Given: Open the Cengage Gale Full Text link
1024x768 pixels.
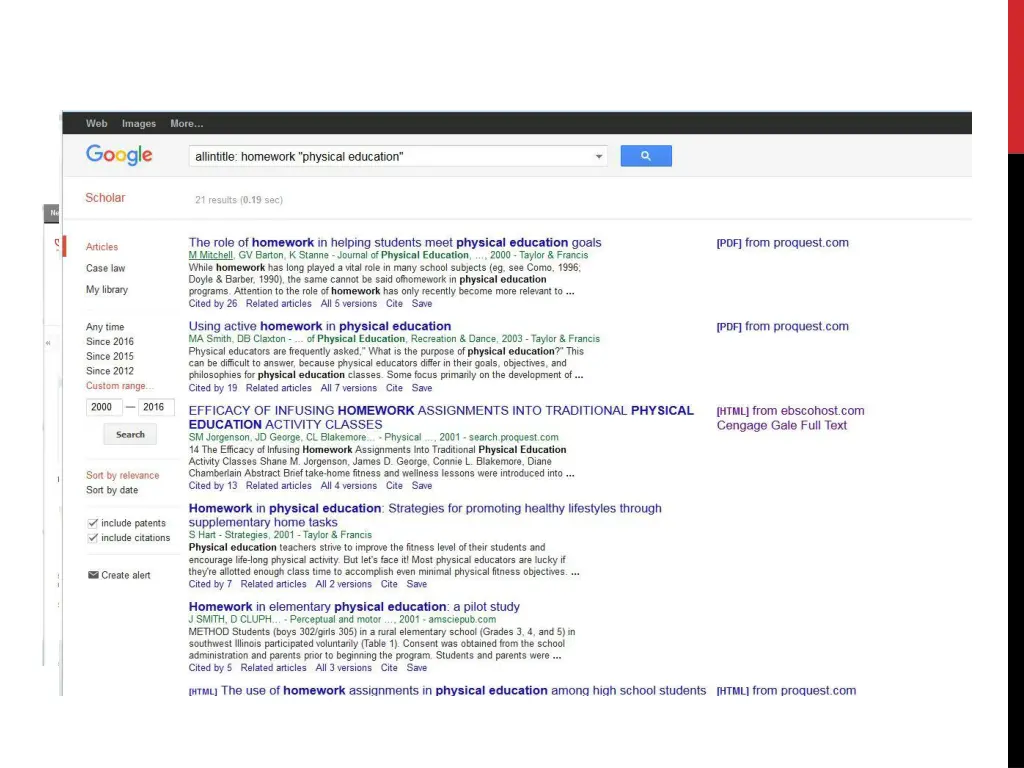Looking at the screenshot, I should (782, 426).
